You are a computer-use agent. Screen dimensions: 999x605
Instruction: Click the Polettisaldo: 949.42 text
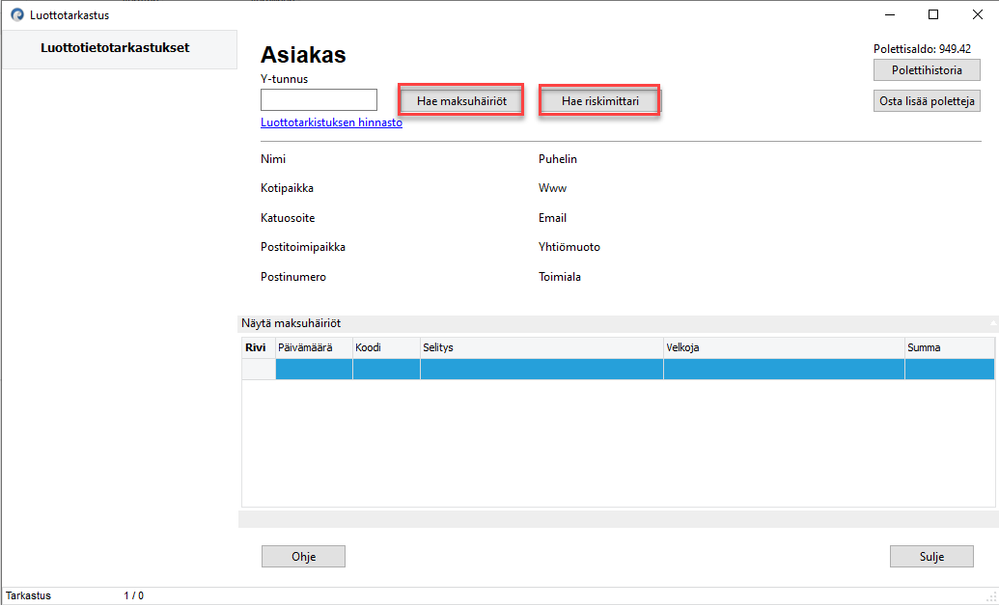pos(922,48)
